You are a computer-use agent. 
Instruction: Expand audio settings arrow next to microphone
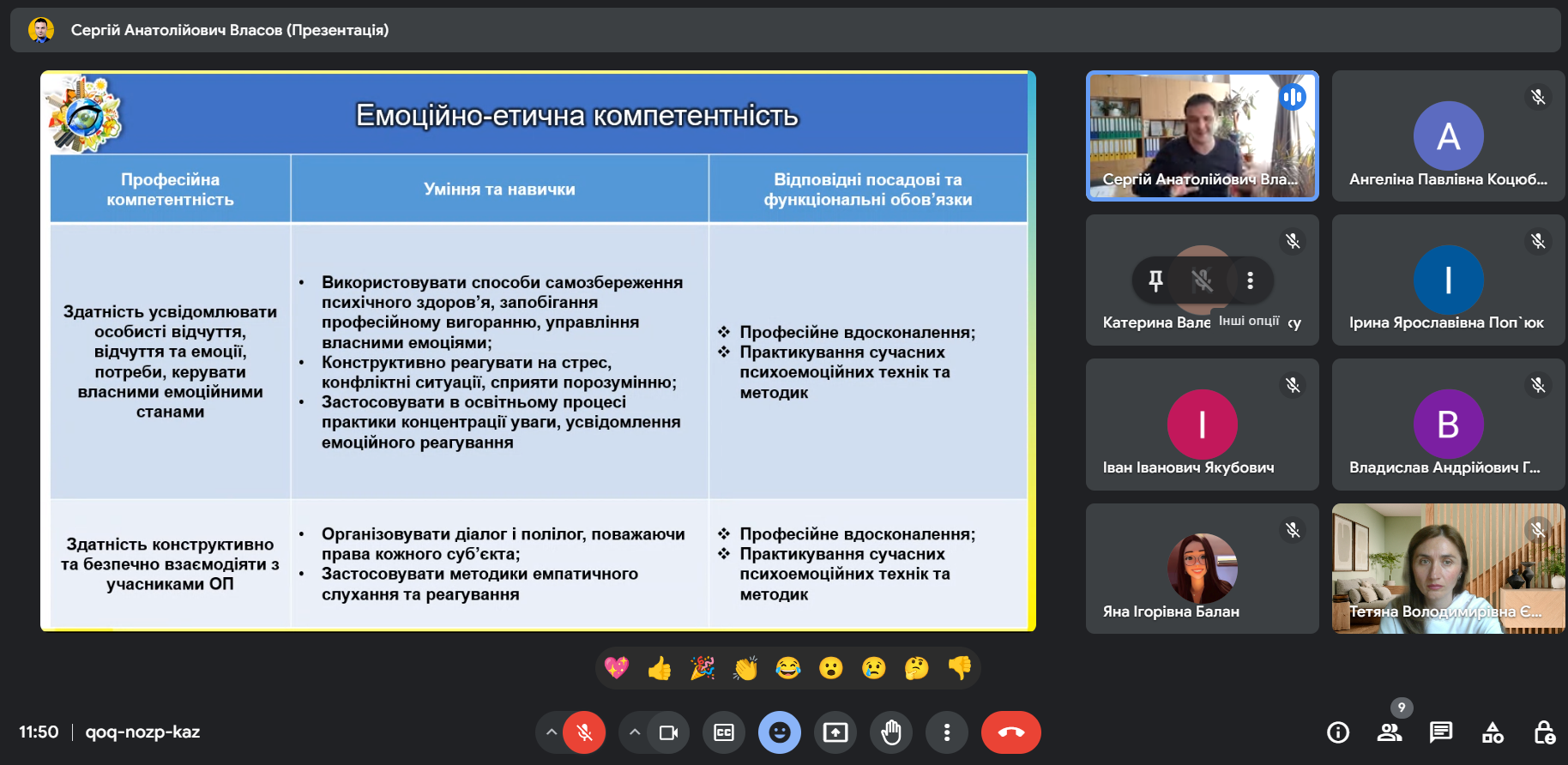552,732
